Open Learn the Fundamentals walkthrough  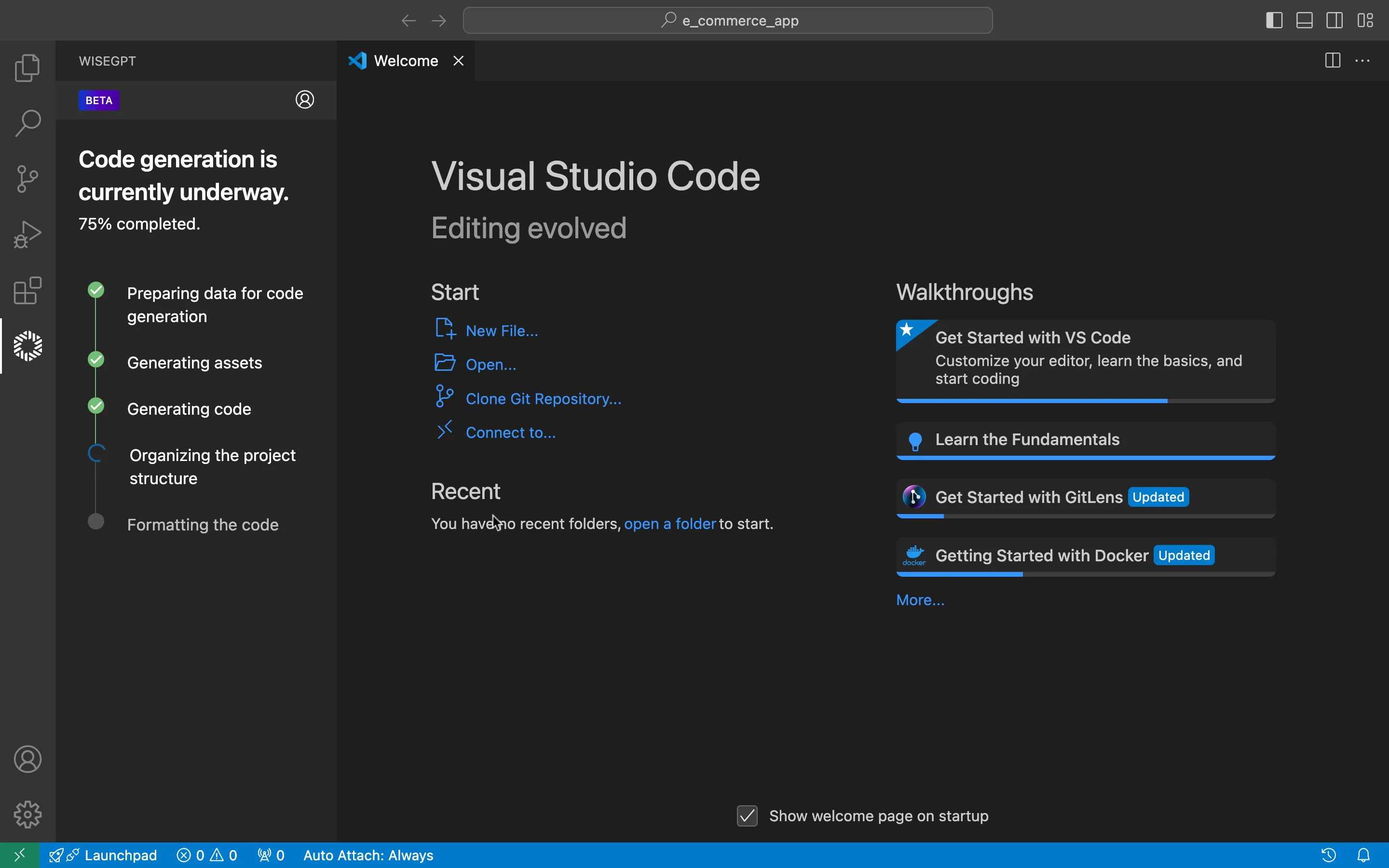tap(1085, 440)
